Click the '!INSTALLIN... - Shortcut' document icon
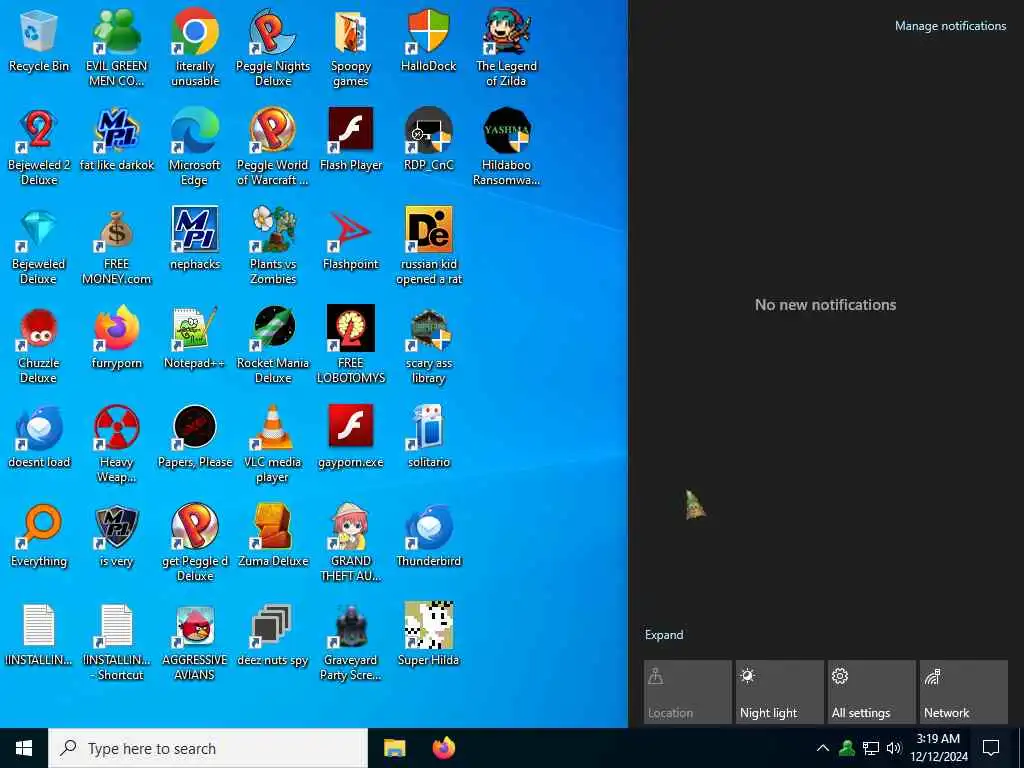Viewport: 1024px width, 768px height. (x=116, y=643)
